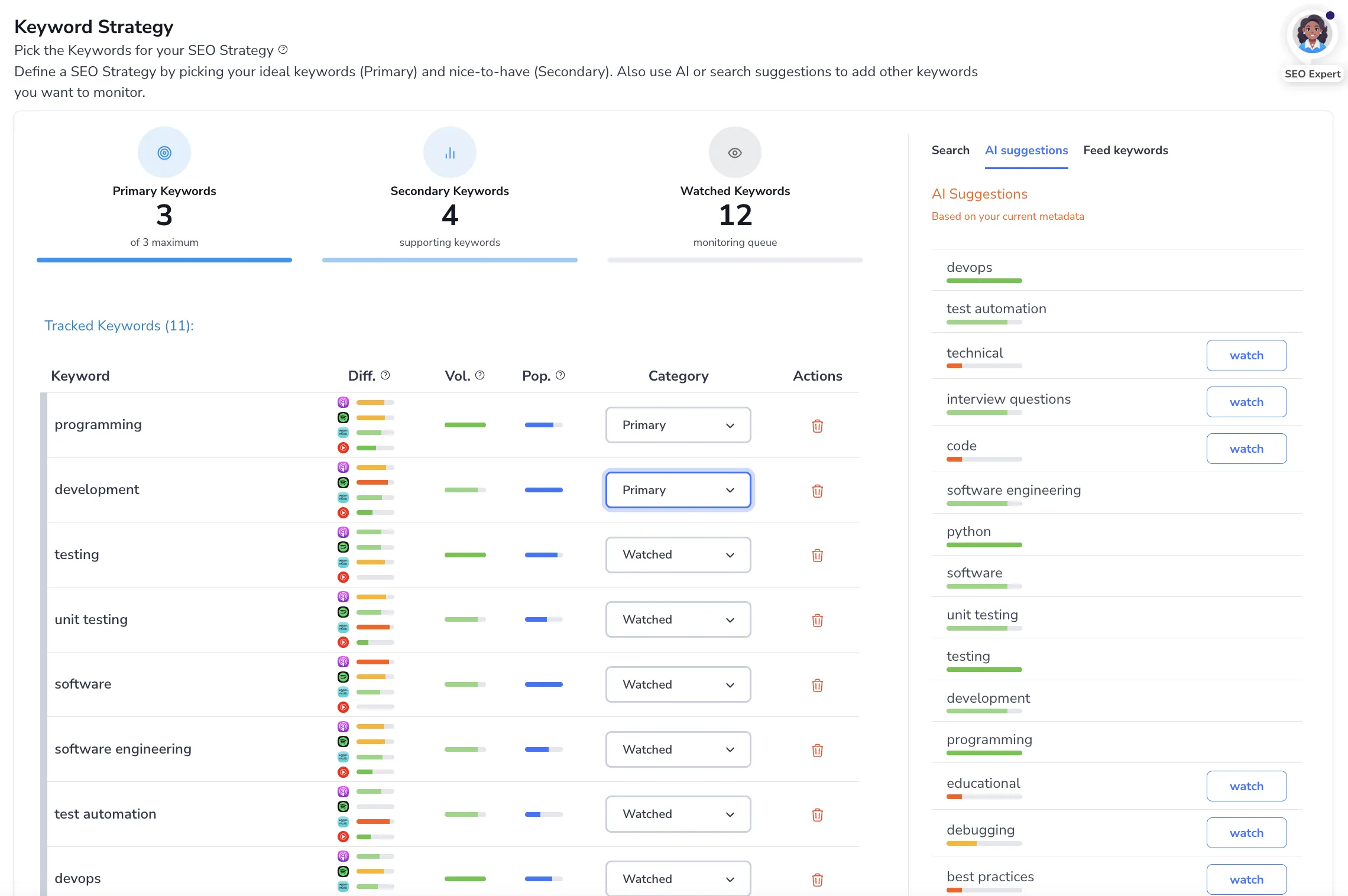Delete the devops keyword
Screen dimensions: 1348x896
[817, 879]
